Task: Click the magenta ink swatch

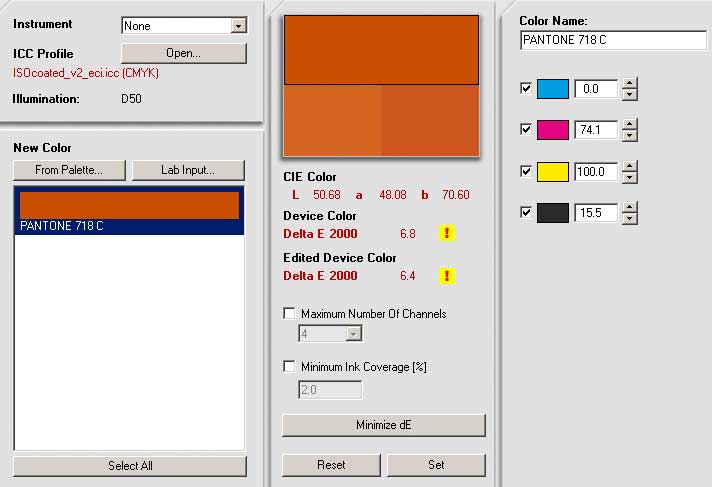Action: click(553, 130)
